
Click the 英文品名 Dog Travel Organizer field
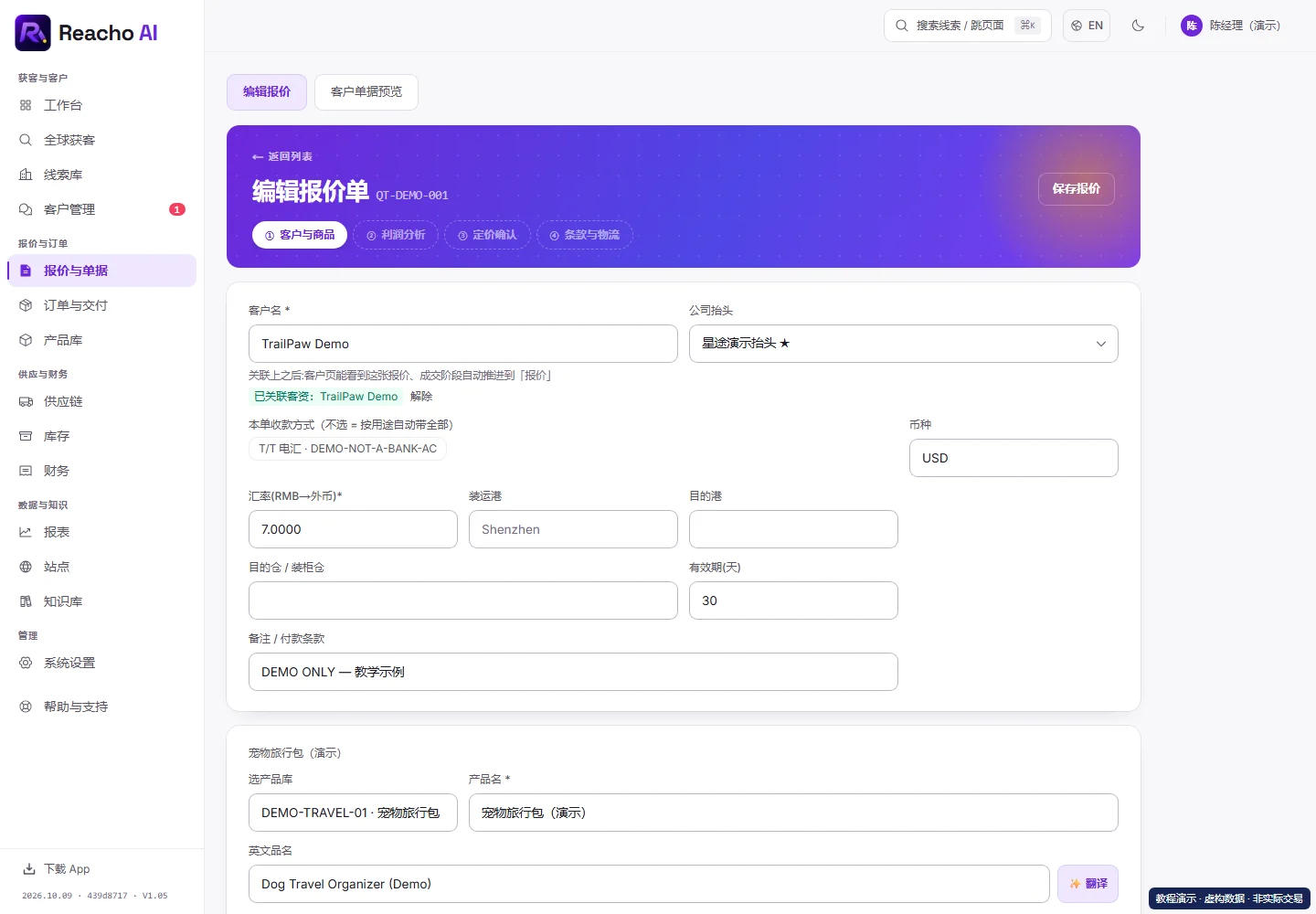pos(649,884)
